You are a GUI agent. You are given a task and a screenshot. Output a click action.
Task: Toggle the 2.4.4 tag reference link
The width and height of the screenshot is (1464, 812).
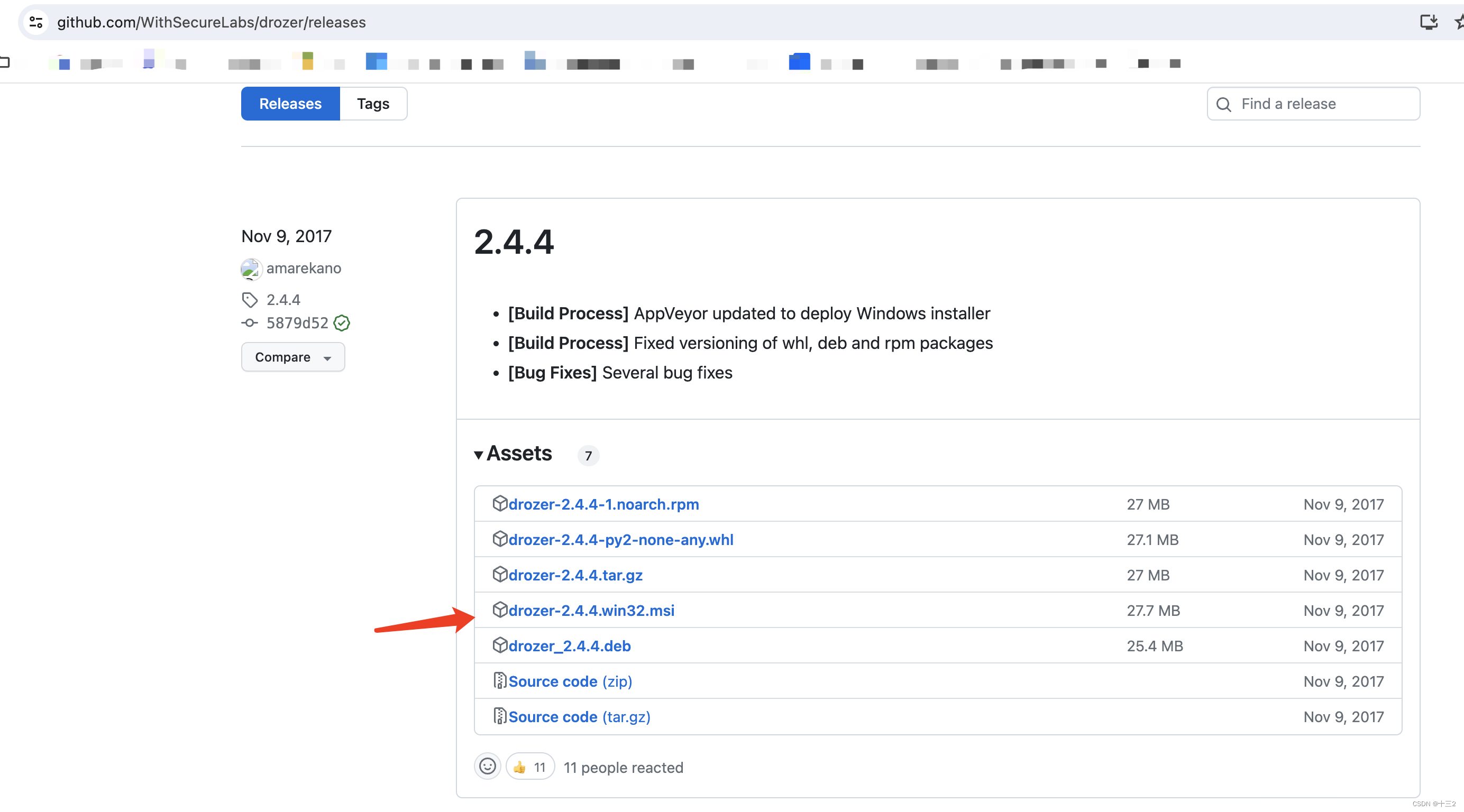pyautogui.click(x=283, y=299)
